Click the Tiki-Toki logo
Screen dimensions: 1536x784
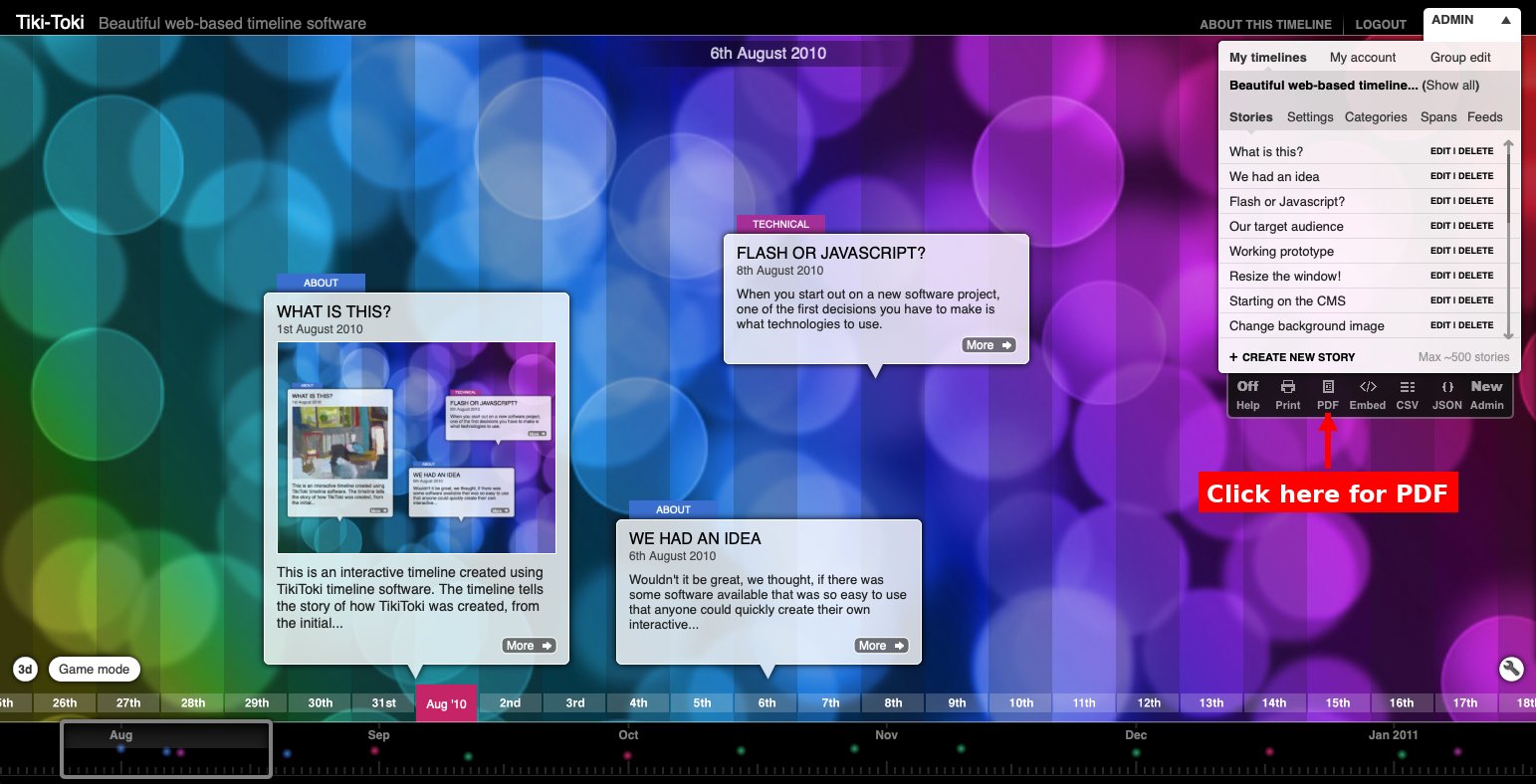point(50,22)
